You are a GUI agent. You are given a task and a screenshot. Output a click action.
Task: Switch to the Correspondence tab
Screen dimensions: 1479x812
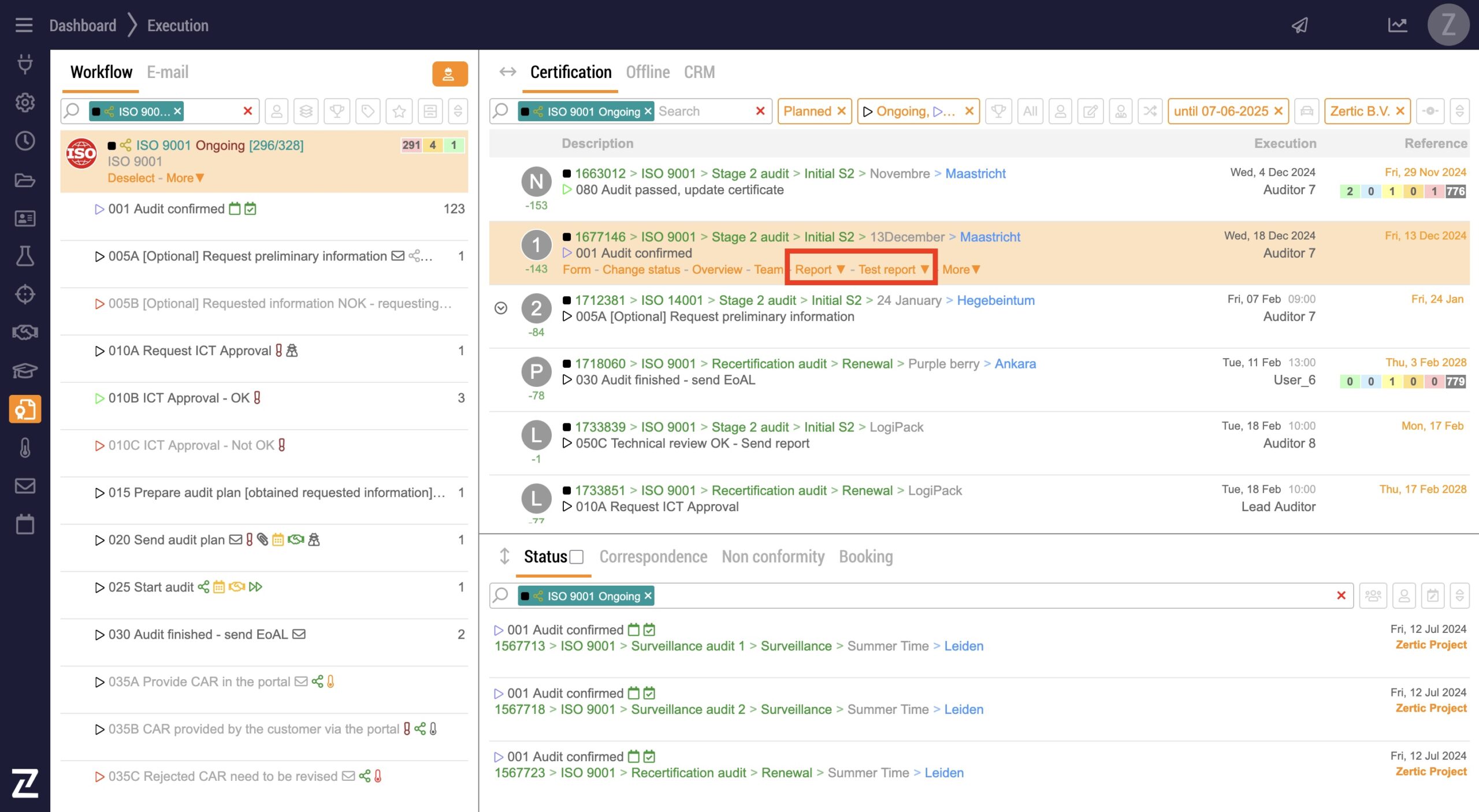pos(653,557)
